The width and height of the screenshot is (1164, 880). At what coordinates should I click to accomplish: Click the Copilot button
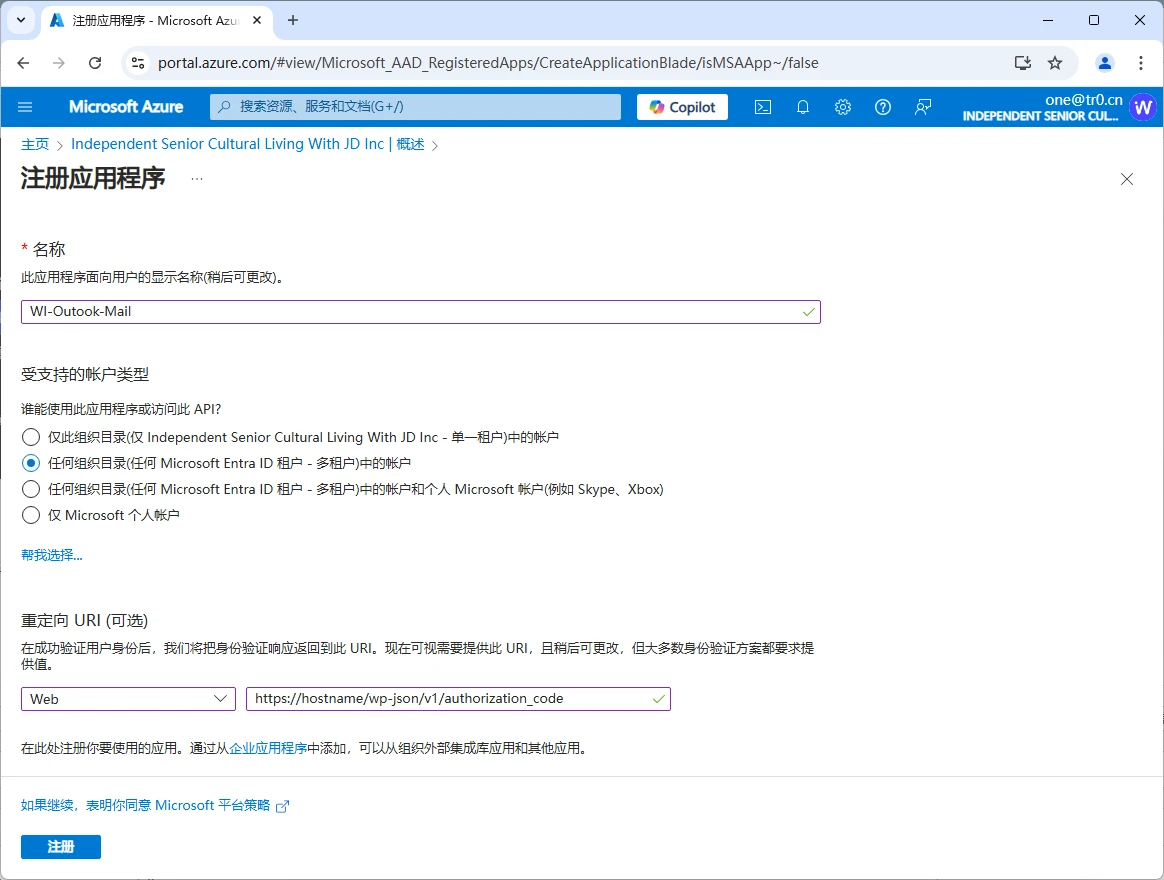[682, 107]
